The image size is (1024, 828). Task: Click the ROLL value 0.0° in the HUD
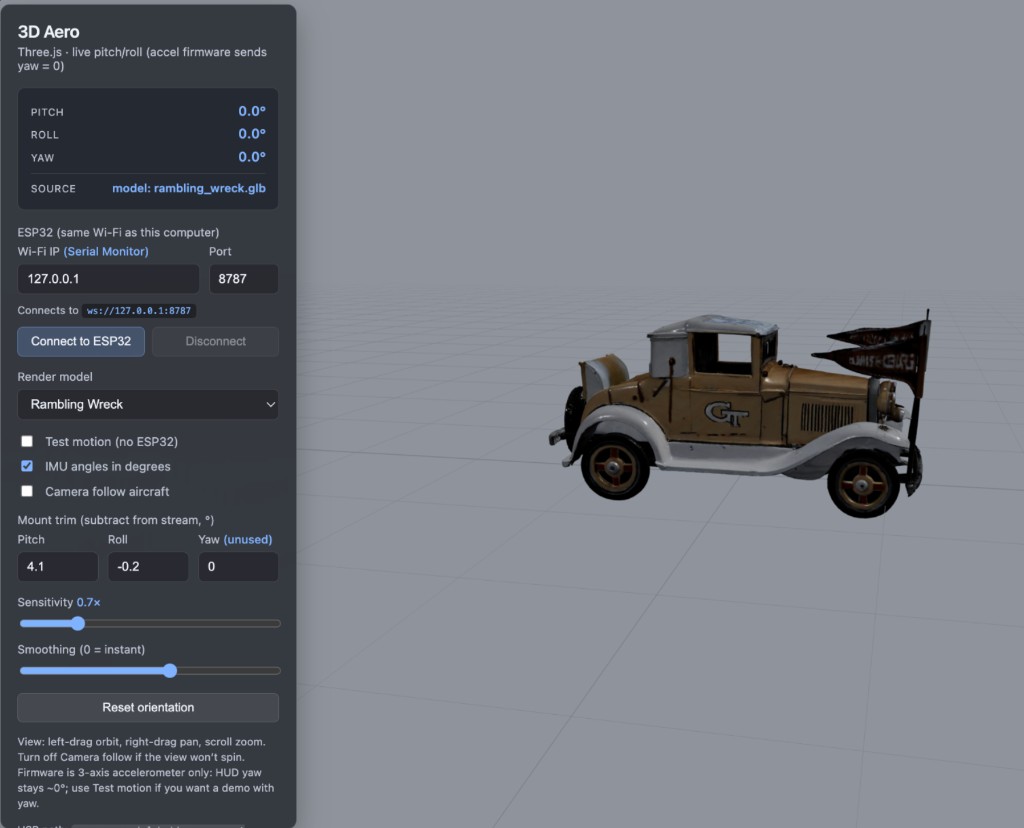pyautogui.click(x=252, y=134)
